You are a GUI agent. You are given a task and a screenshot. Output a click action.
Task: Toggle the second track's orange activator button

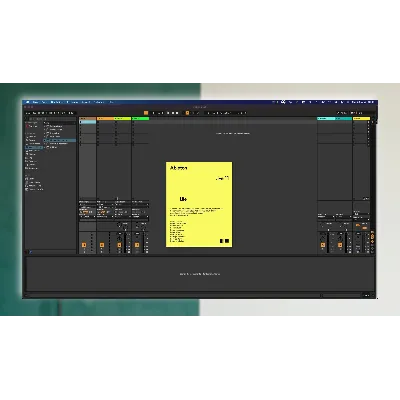pos(102,245)
